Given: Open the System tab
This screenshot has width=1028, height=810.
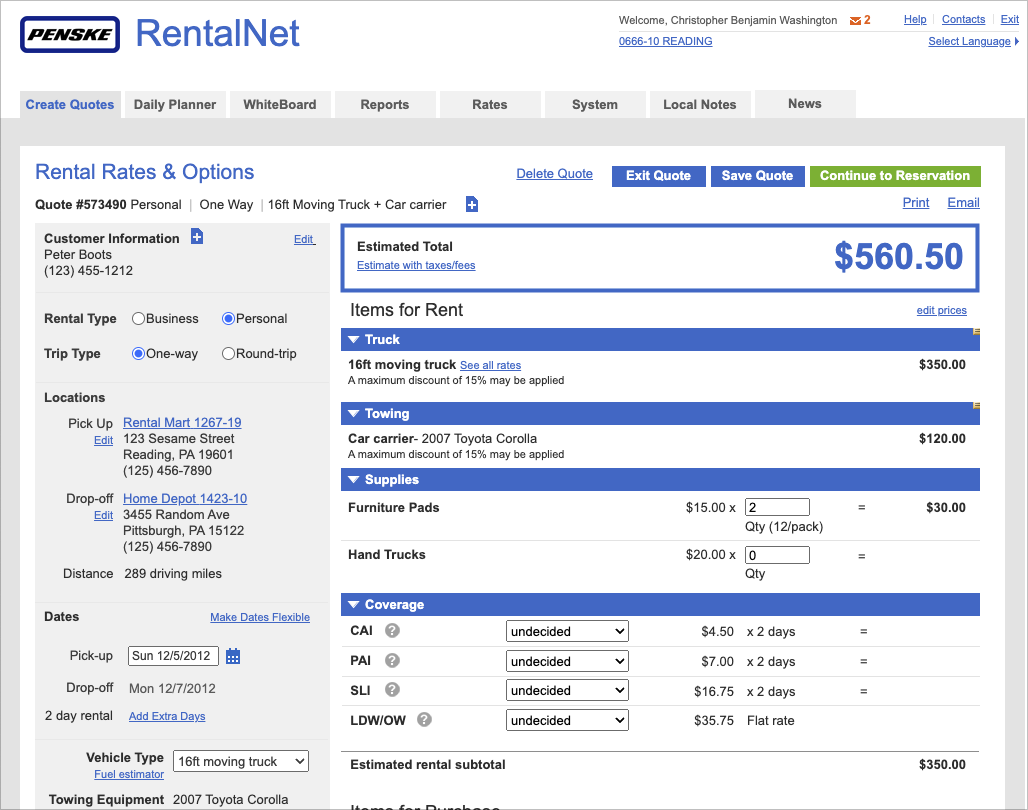Looking at the screenshot, I should click(595, 104).
